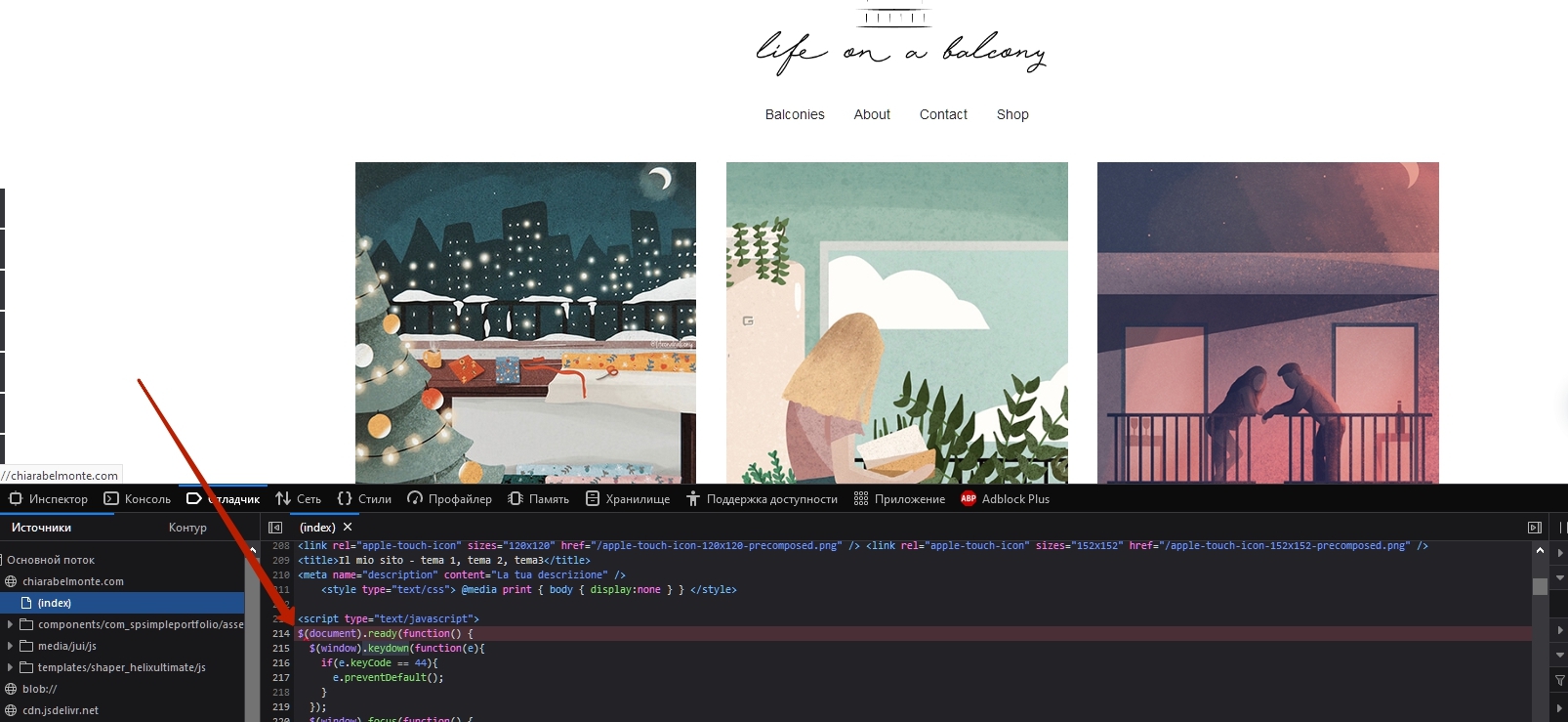Expand the media/jui/js folder

click(11, 646)
